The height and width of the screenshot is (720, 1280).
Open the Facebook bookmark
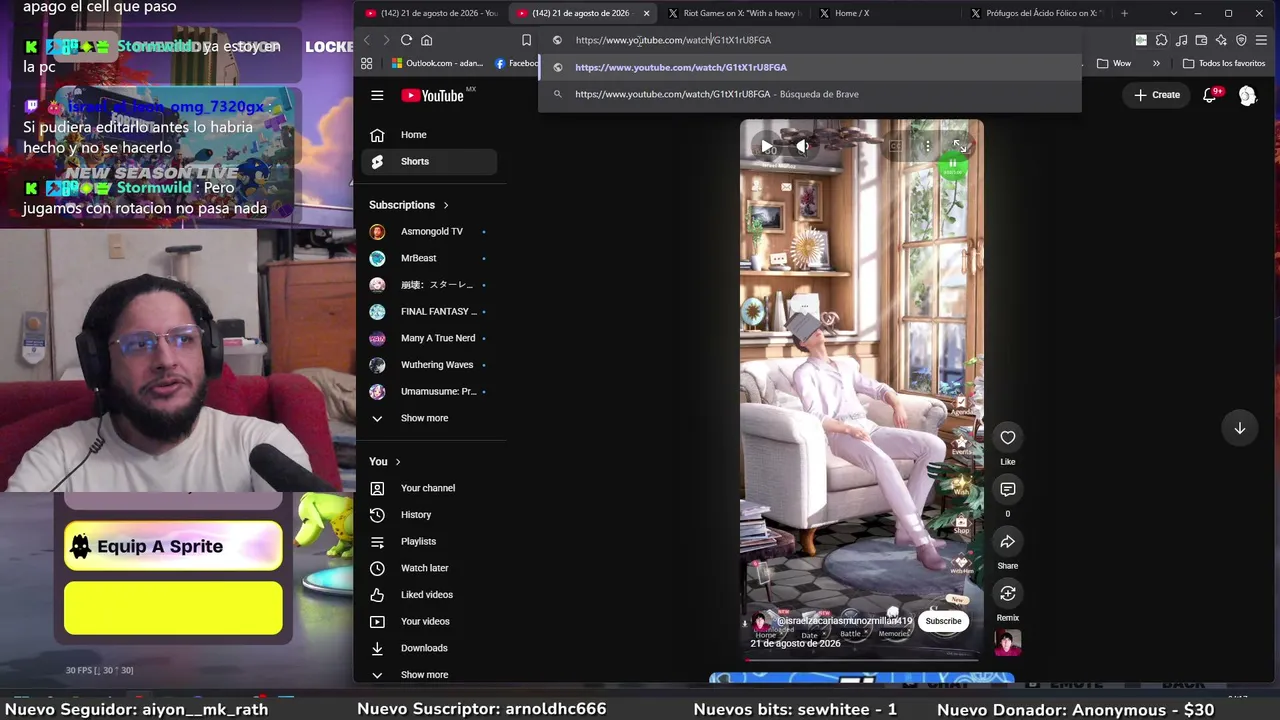(x=517, y=63)
